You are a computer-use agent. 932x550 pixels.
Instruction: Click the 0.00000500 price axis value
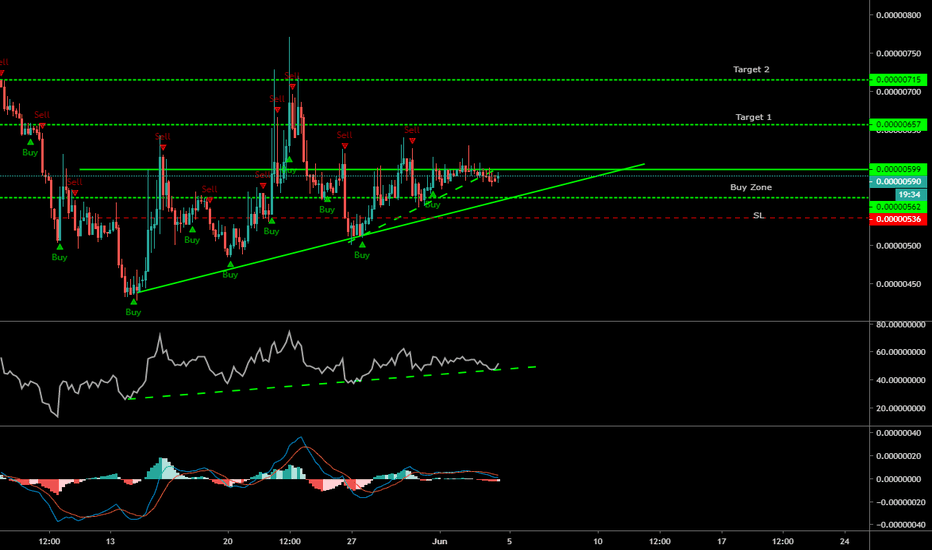tap(899, 246)
